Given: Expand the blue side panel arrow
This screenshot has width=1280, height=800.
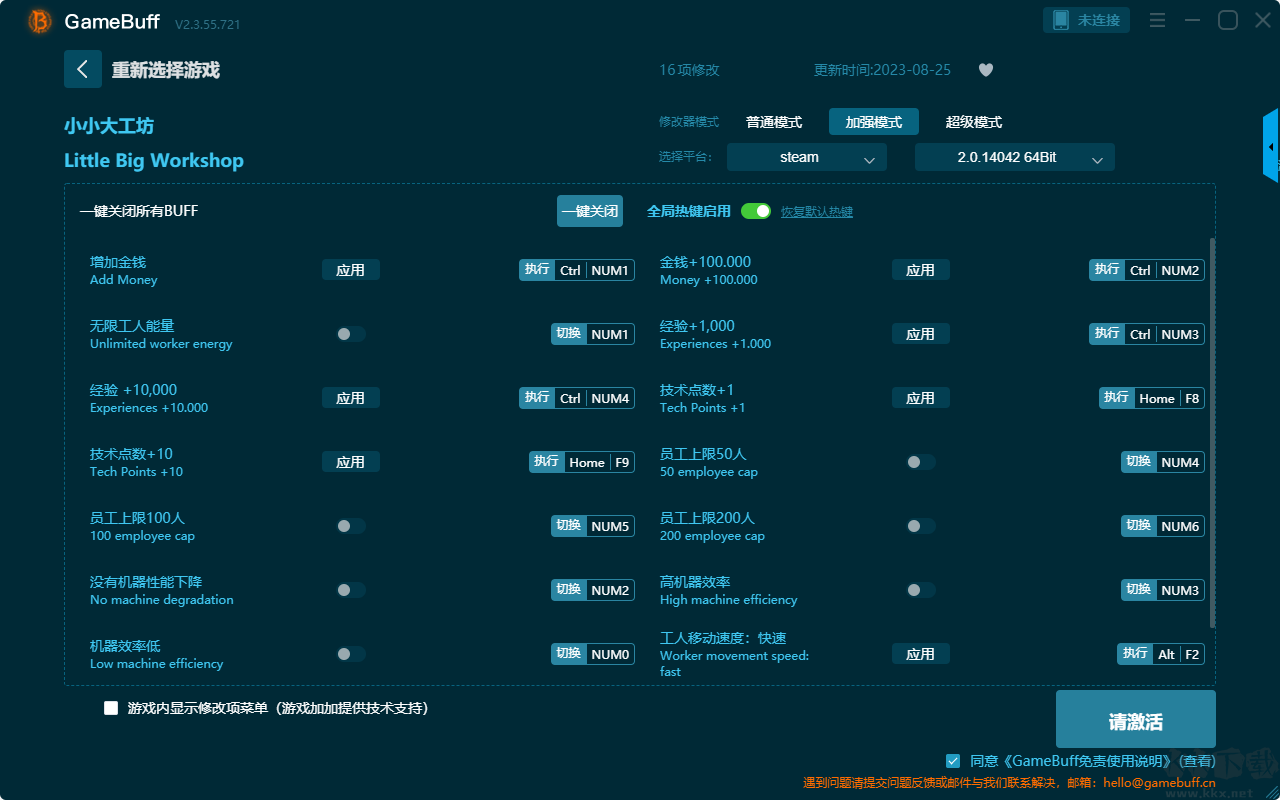Looking at the screenshot, I should (1271, 146).
